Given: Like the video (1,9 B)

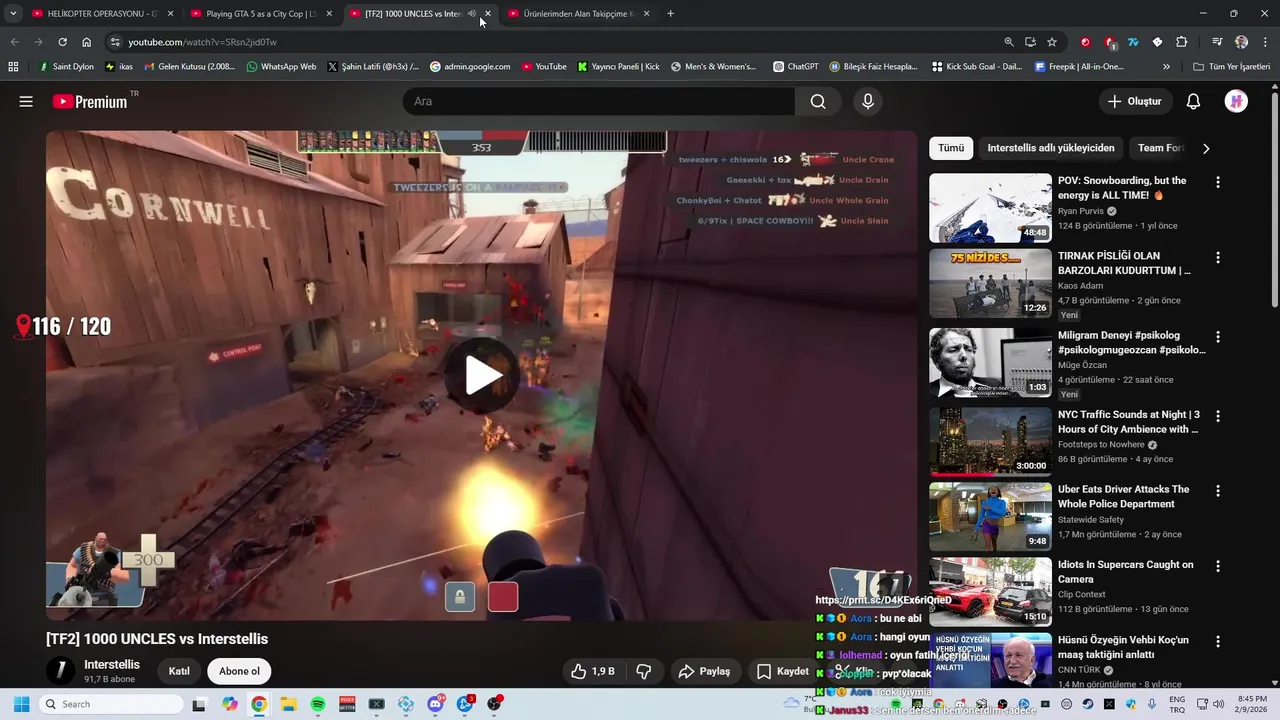Looking at the screenshot, I should pyautogui.click(x=592, y=671).
